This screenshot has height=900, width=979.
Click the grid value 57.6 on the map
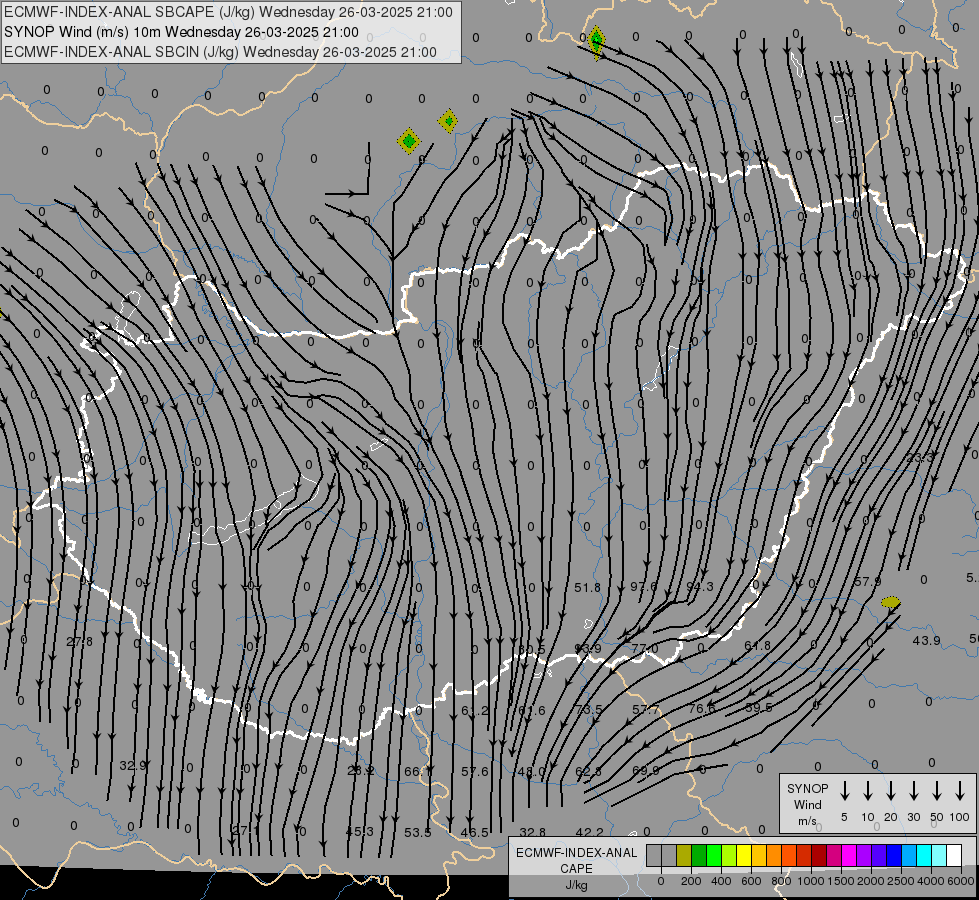tap(475, 771)
